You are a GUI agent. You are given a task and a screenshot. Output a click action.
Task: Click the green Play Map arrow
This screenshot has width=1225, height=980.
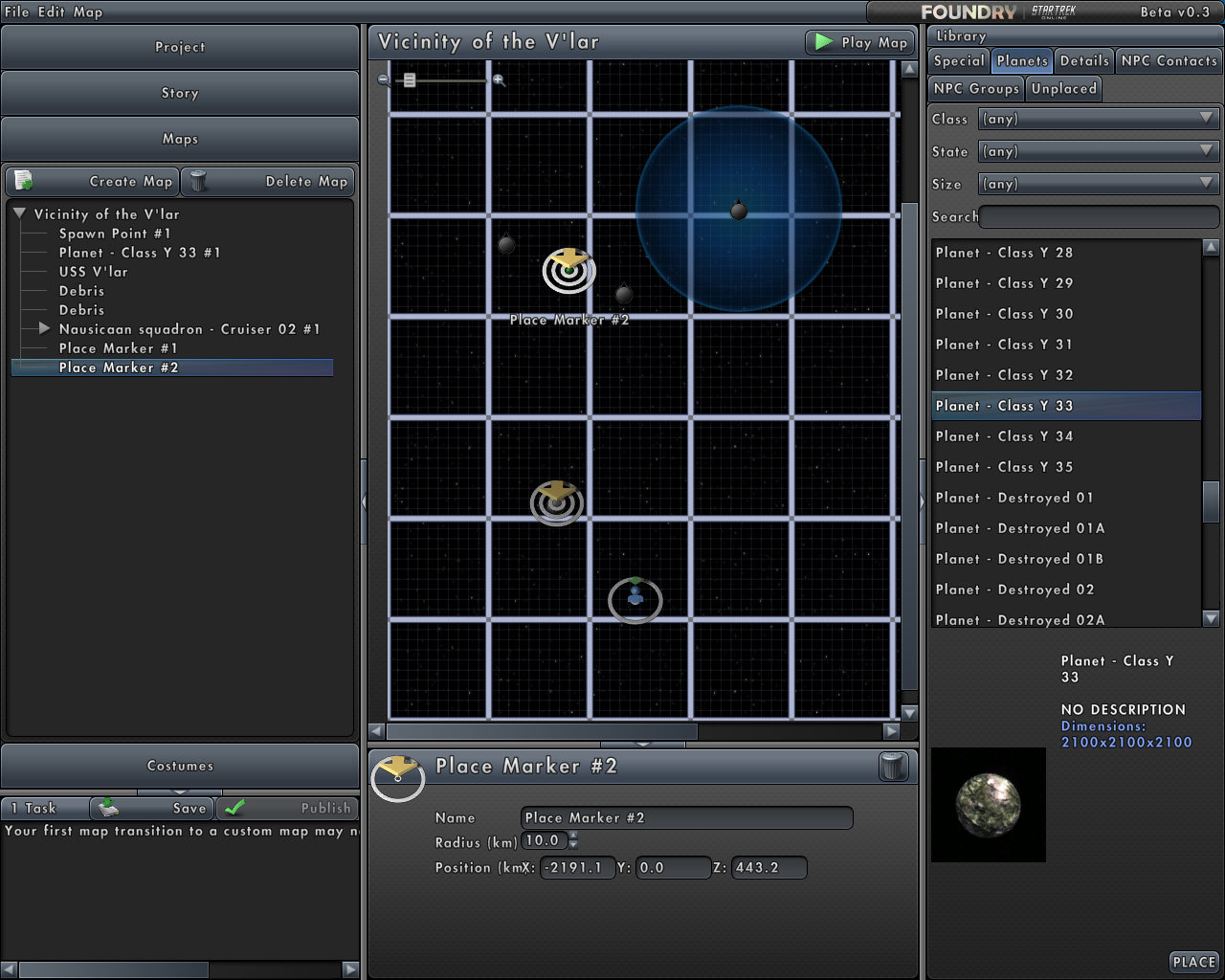823,42
